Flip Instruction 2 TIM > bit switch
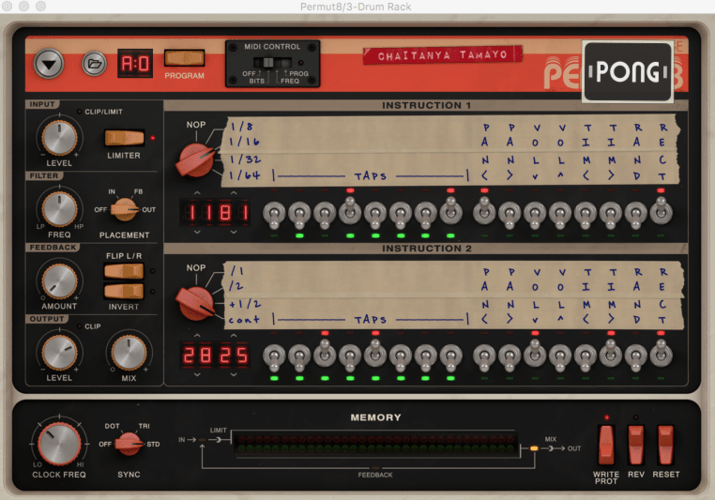This screenshot has width=715, height=500. coord(611,354)
